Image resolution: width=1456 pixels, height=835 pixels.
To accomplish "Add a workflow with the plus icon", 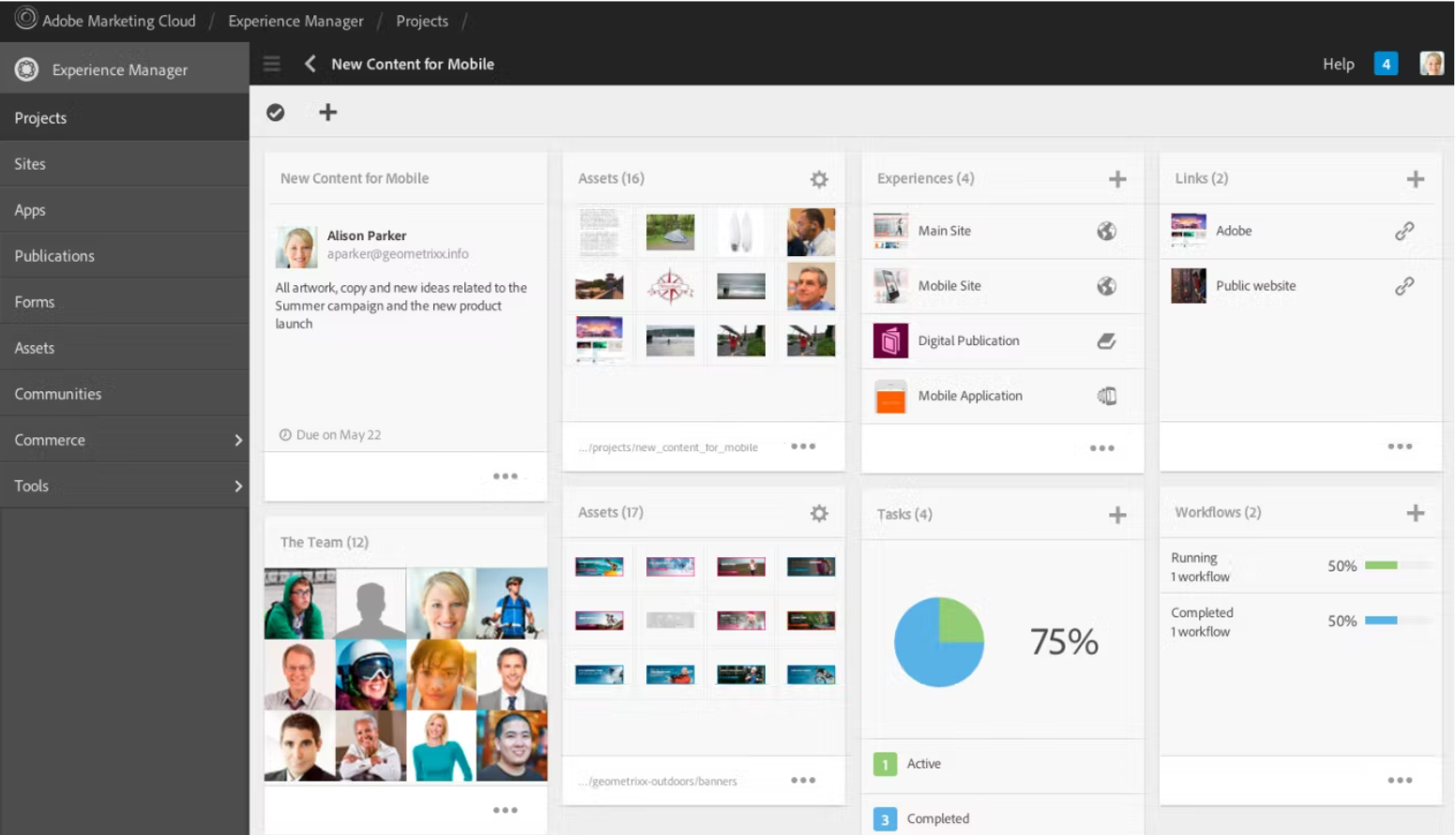I will click(x=1415, y=513).
